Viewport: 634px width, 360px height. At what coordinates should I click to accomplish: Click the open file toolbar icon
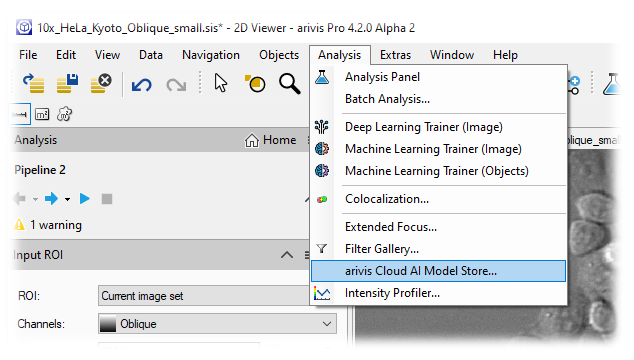(x=34, y=83)
